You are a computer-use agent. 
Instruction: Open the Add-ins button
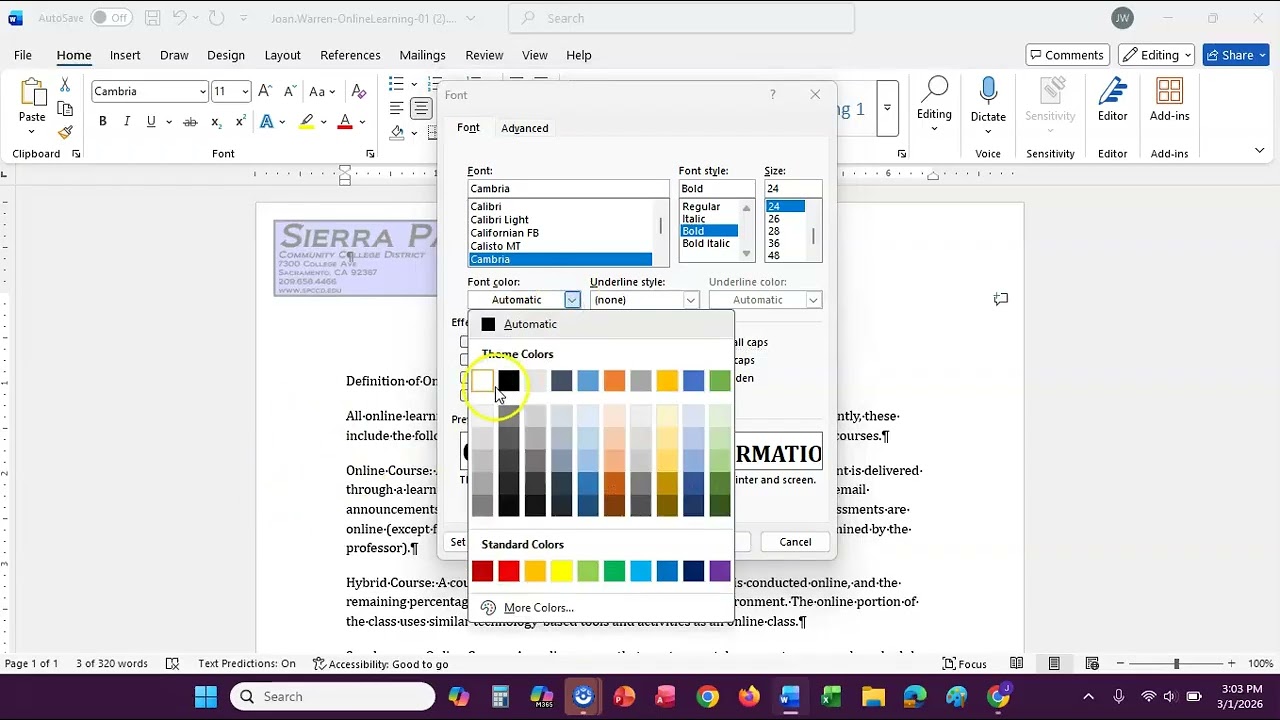pos(1169,100)
